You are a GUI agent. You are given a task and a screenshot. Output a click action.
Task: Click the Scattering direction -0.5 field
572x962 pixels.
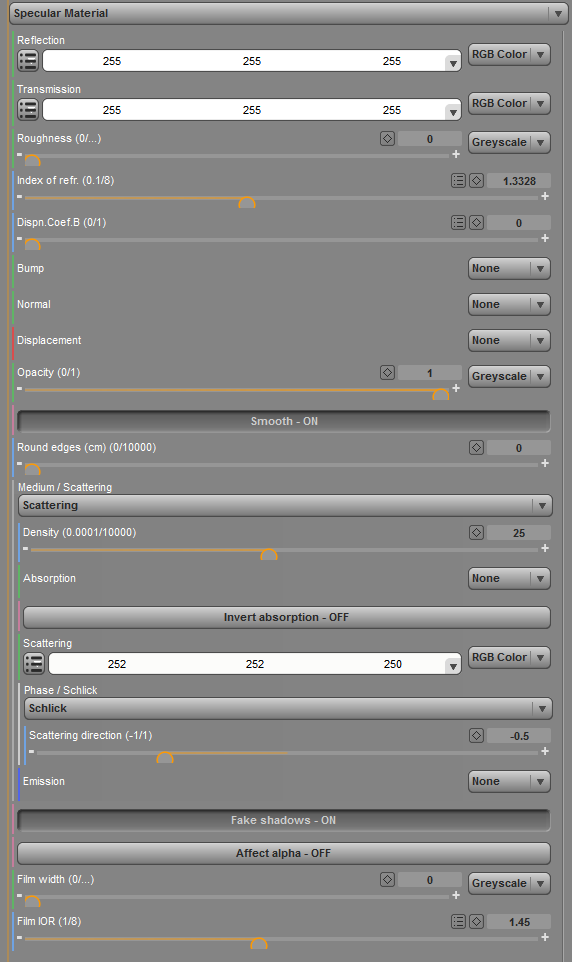pyautogui.click(x=519, y=736)
